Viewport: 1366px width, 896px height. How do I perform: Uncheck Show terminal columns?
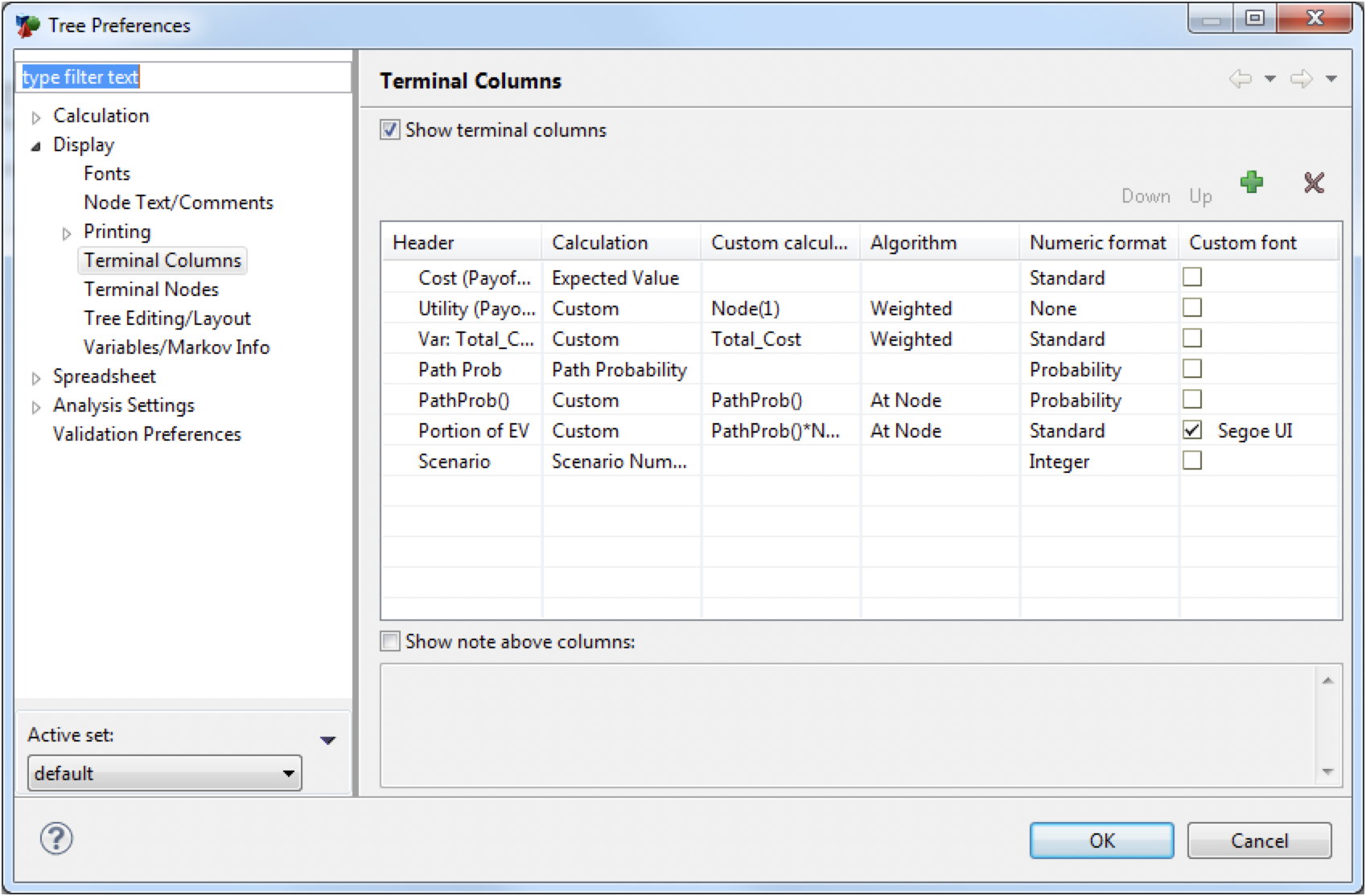[x=389, y=129]
